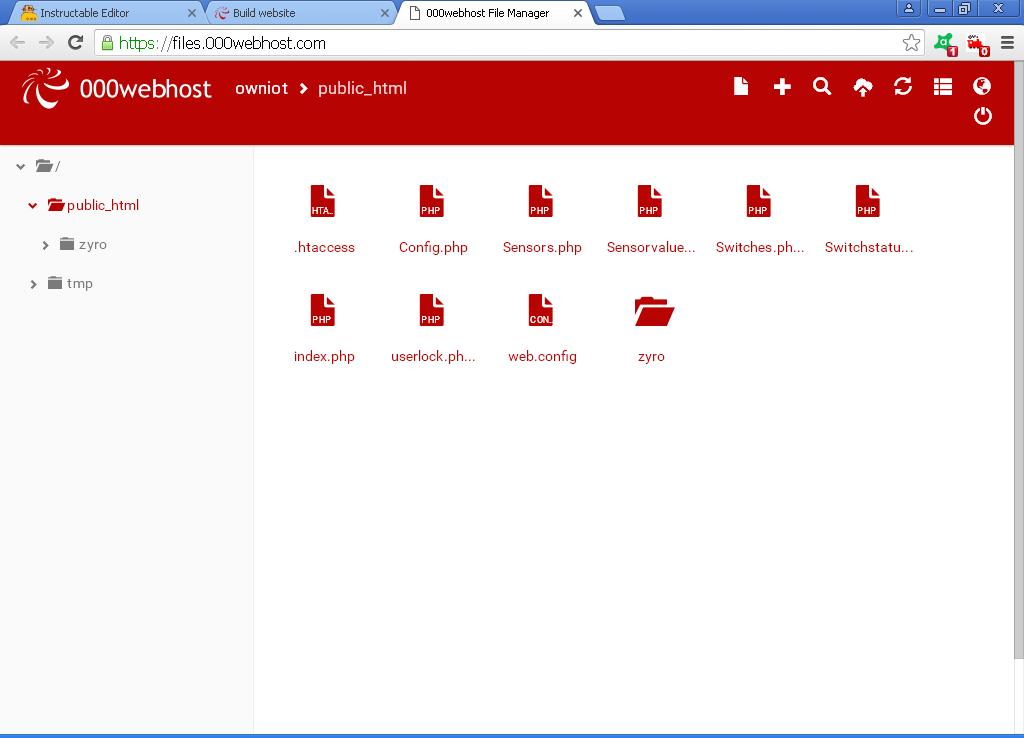Select the .htaccess file icon
1024x738 pixels.
coord(323,201)
